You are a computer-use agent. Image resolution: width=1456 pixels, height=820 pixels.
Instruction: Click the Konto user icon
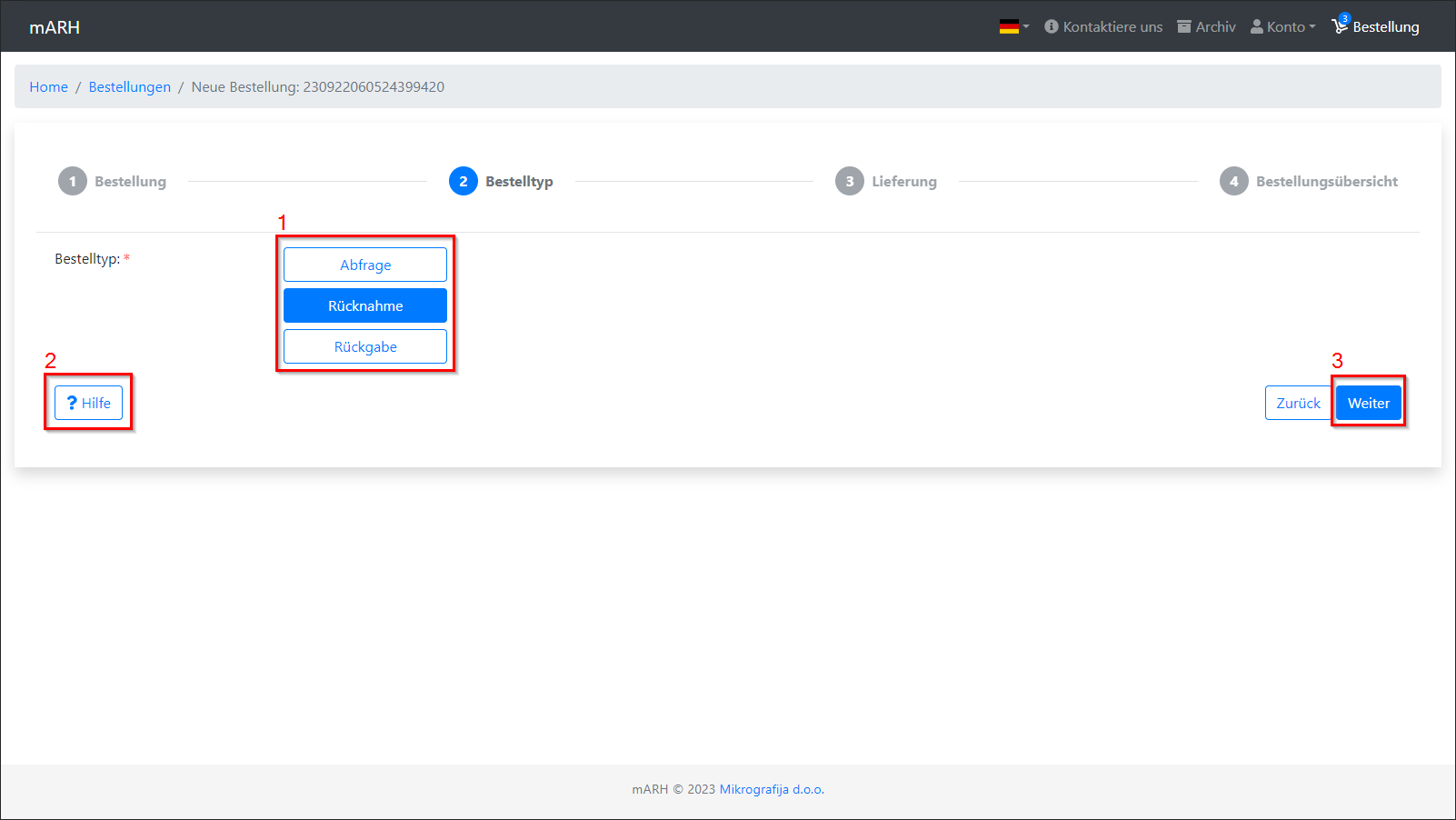pos(1257,27)
